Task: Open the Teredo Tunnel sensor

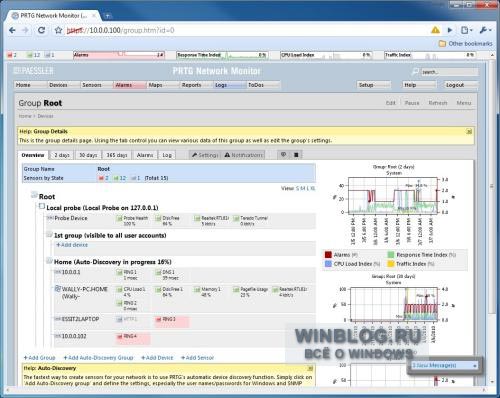Action: (x=251, y=221)
